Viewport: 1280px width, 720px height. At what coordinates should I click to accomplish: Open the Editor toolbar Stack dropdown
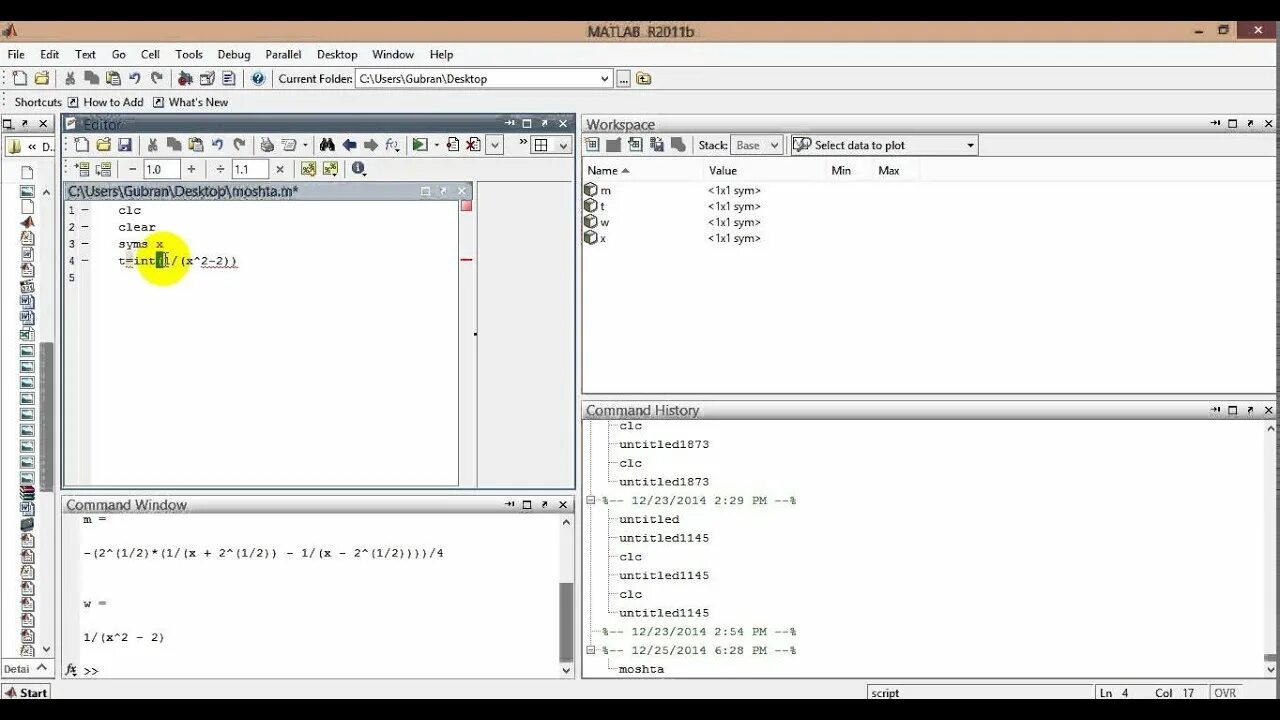(x=494, y=145)
